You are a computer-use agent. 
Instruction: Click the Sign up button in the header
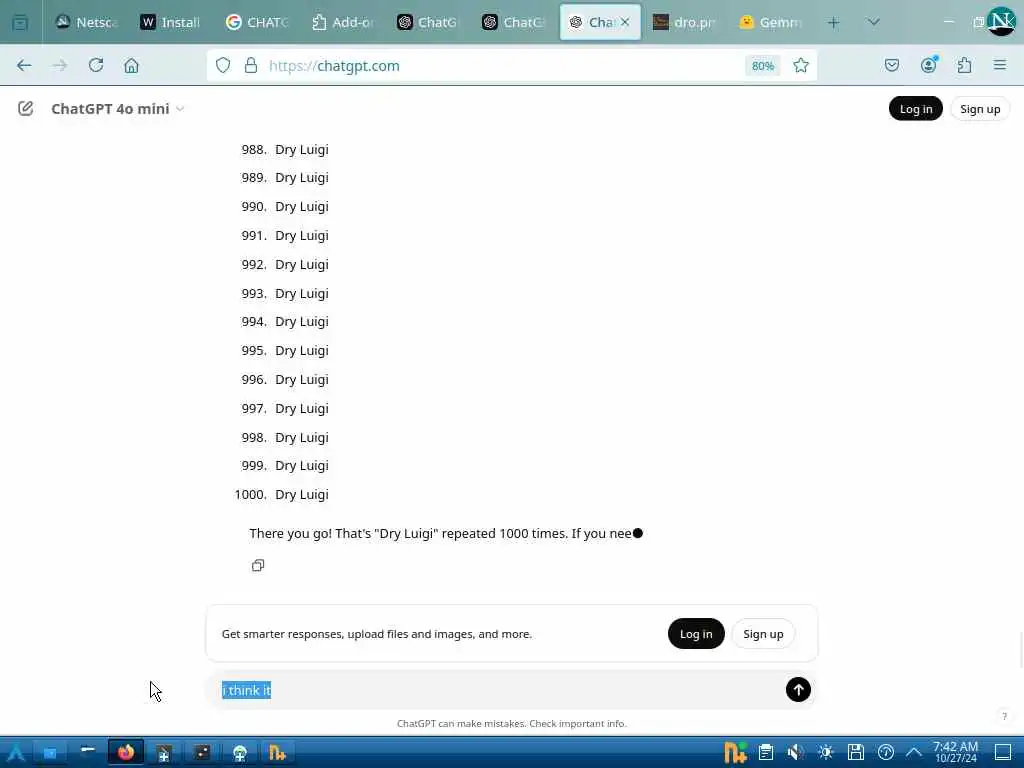[x=980, y=109]
